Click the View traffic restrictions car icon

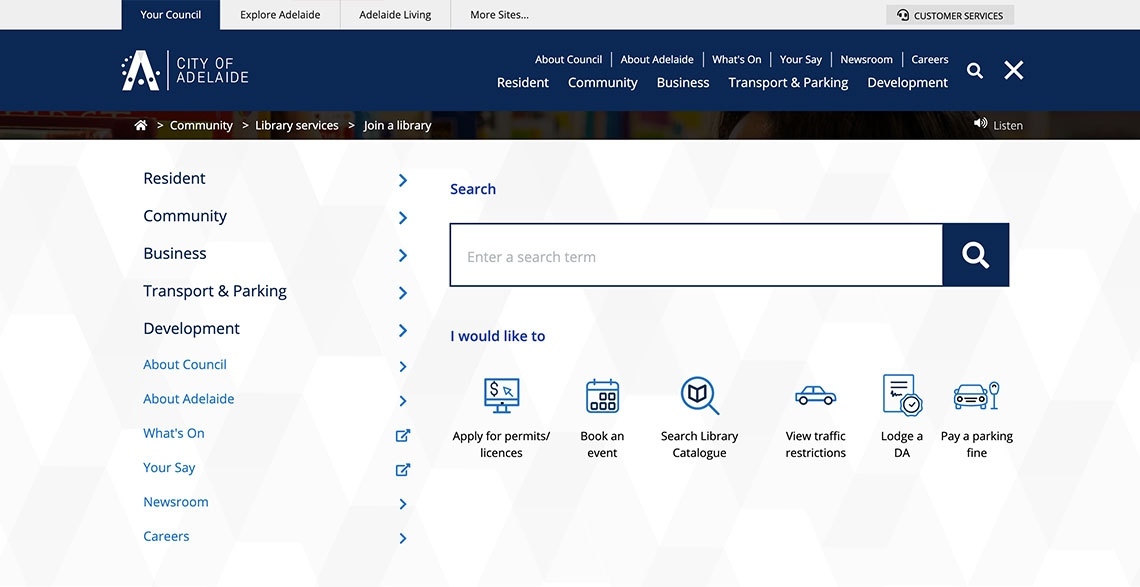(816, 395)
